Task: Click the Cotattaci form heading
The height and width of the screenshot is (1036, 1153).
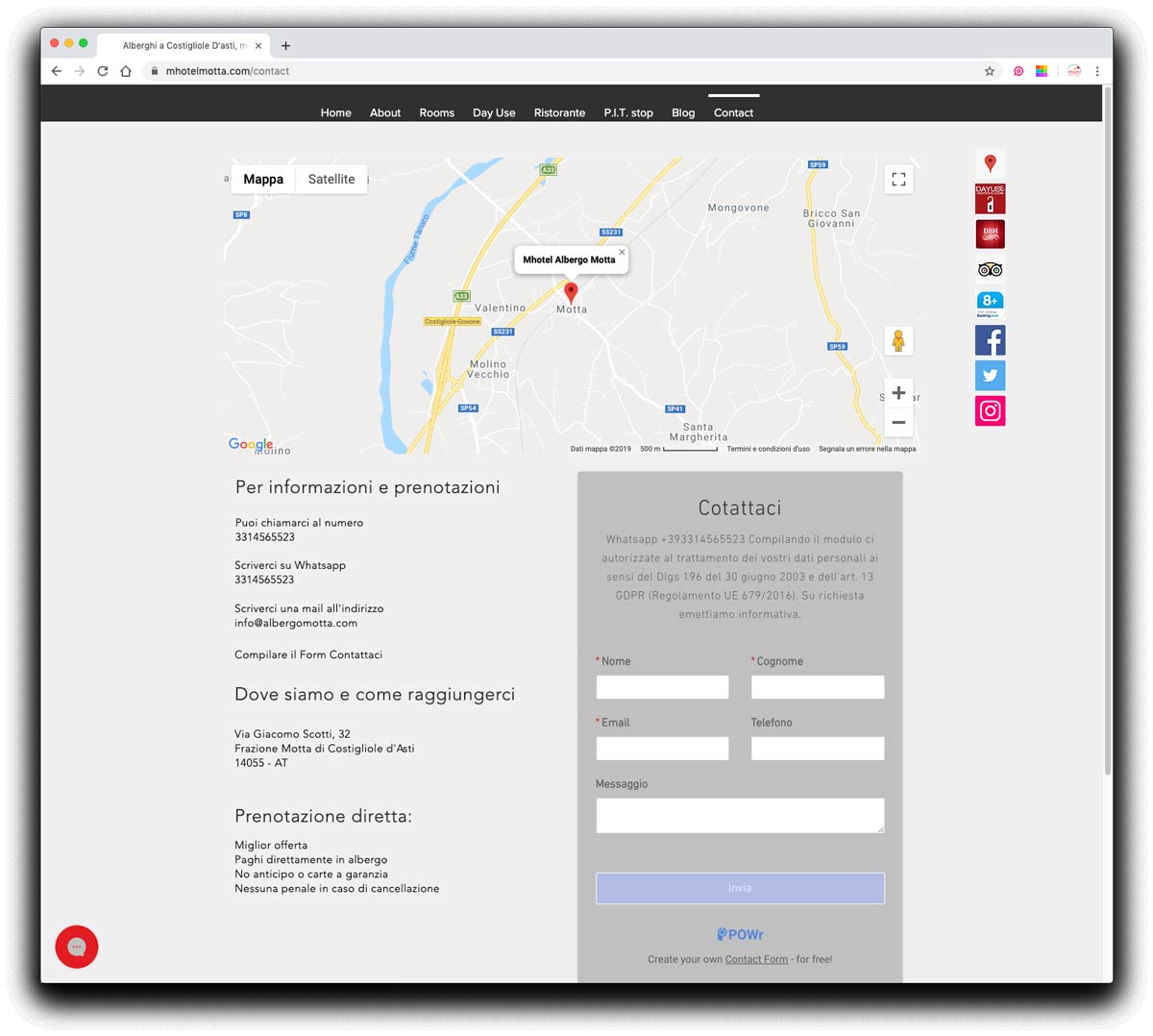Action: coord(740,507)
